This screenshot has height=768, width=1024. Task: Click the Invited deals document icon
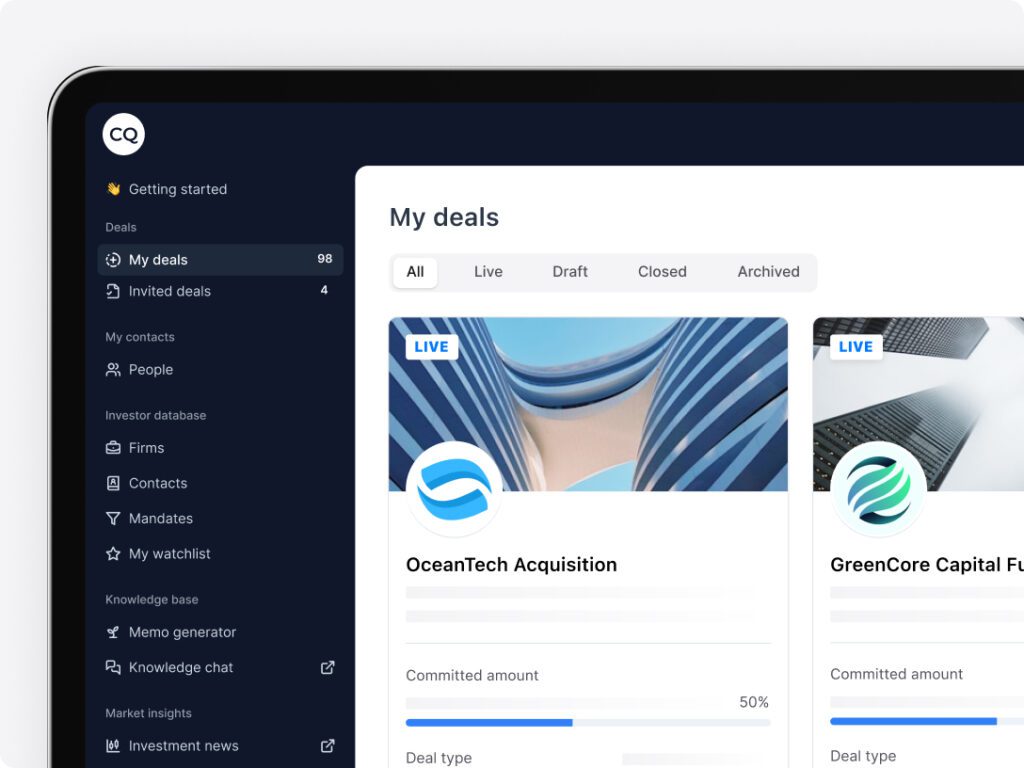point(113,291)
